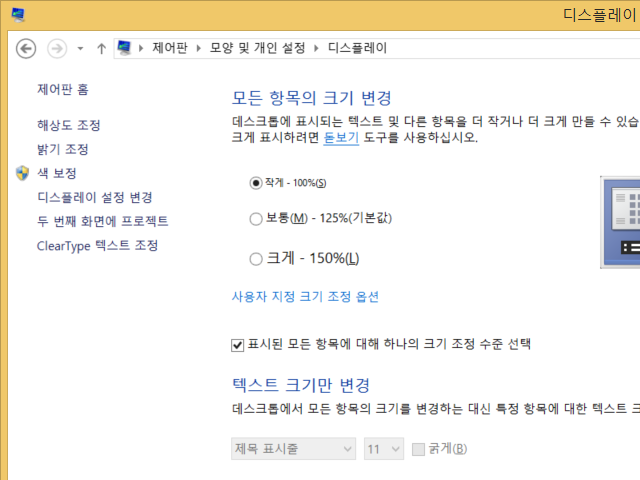The height and width of the screenshot is (480, 640).
Task: Open the font size 11 dropdown
Action: coord(384,449)
